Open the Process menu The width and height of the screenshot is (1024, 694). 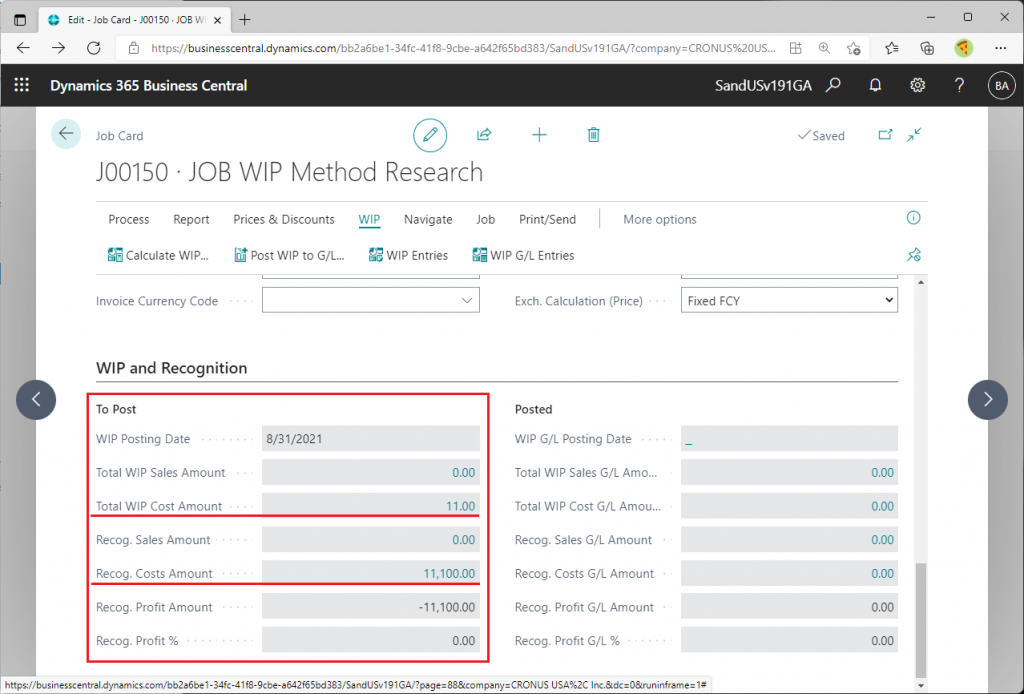click(129, 219)
